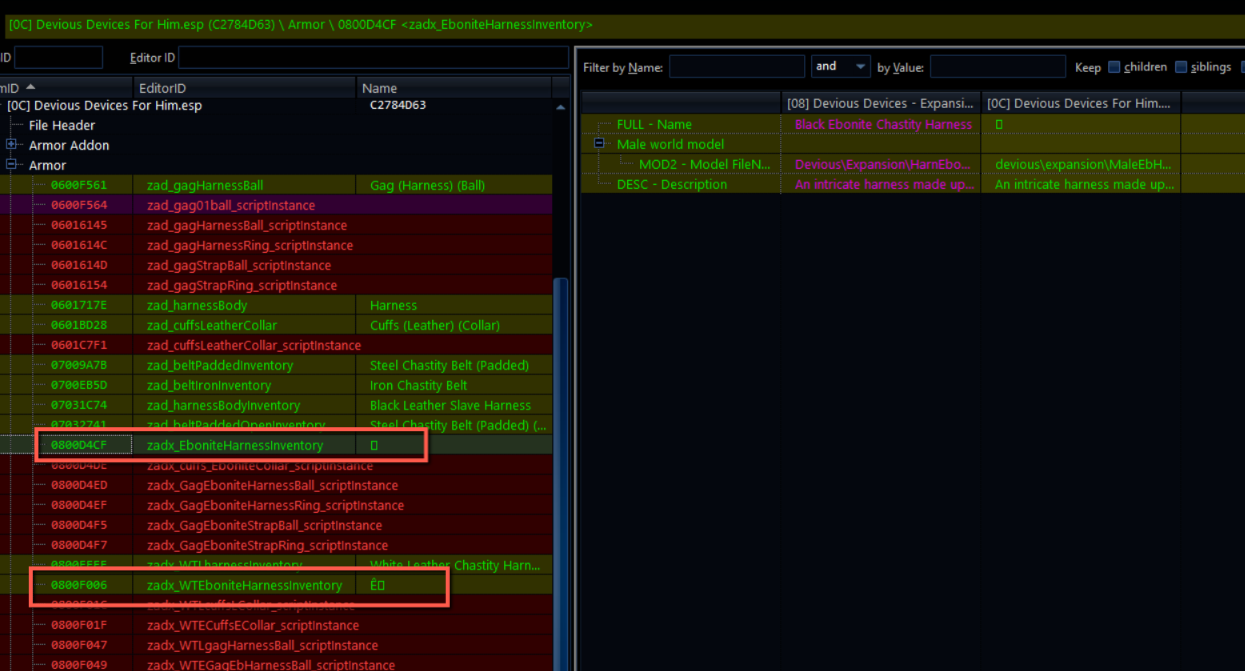Click the DESC - Description row label
The image size is (1245, 671).
pos(671,184)
